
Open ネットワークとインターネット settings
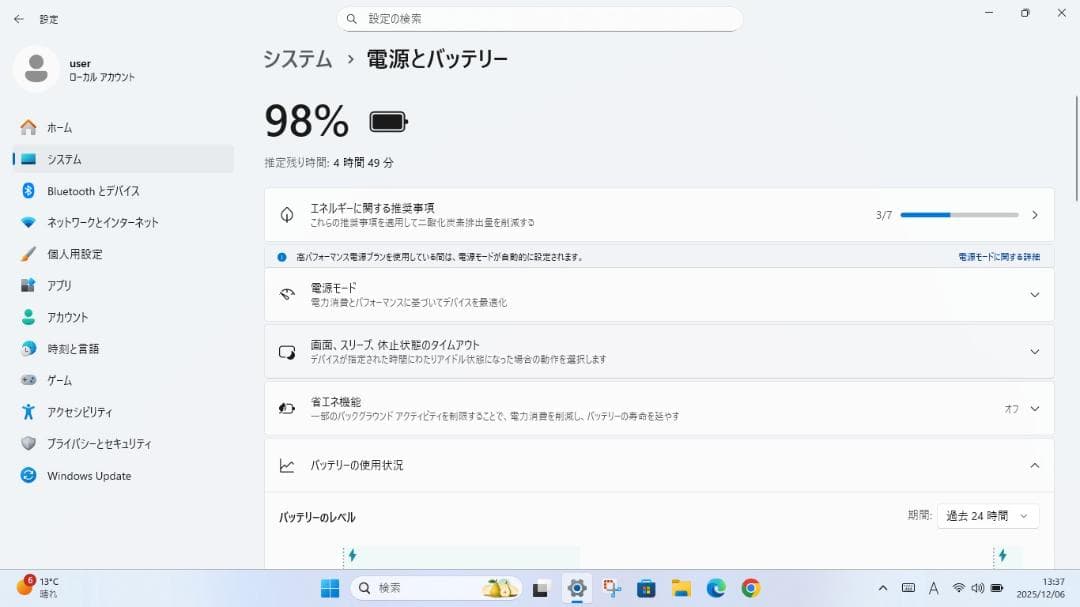point(100,222)
